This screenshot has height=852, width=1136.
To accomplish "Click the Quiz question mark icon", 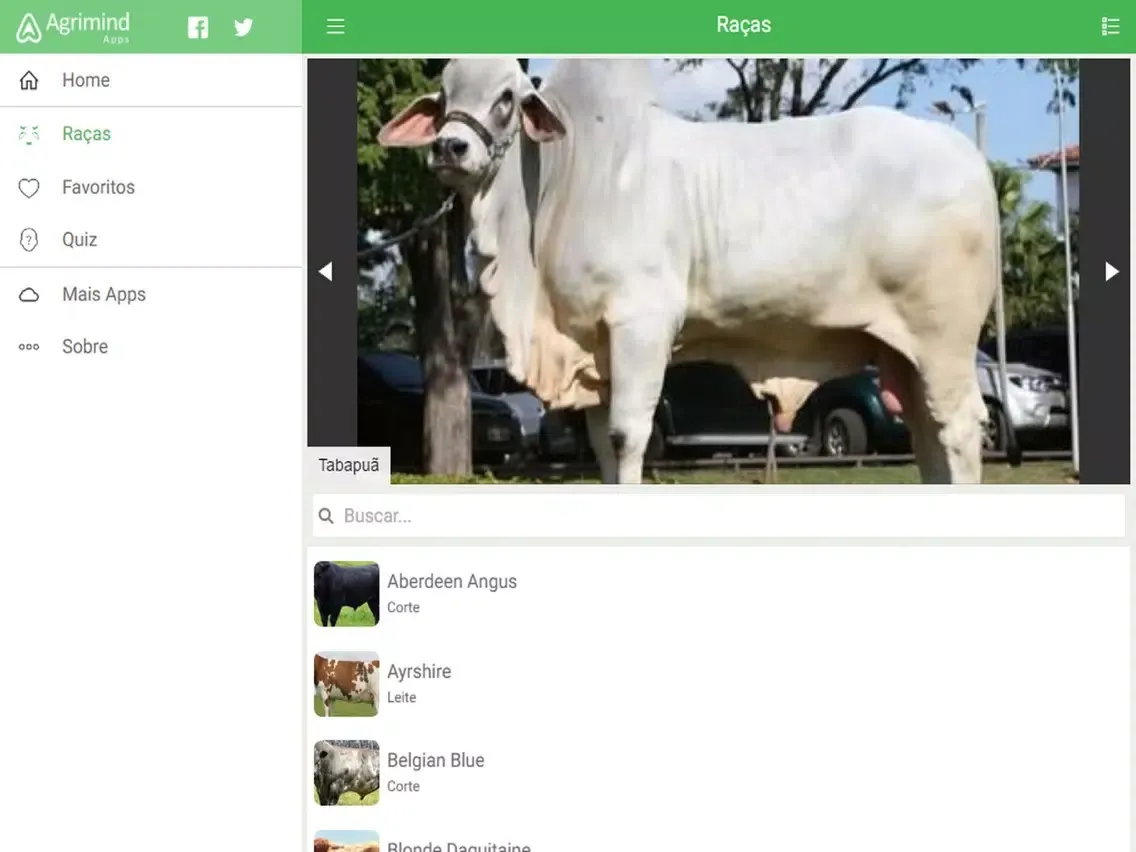I will click(x=29, y=240).
